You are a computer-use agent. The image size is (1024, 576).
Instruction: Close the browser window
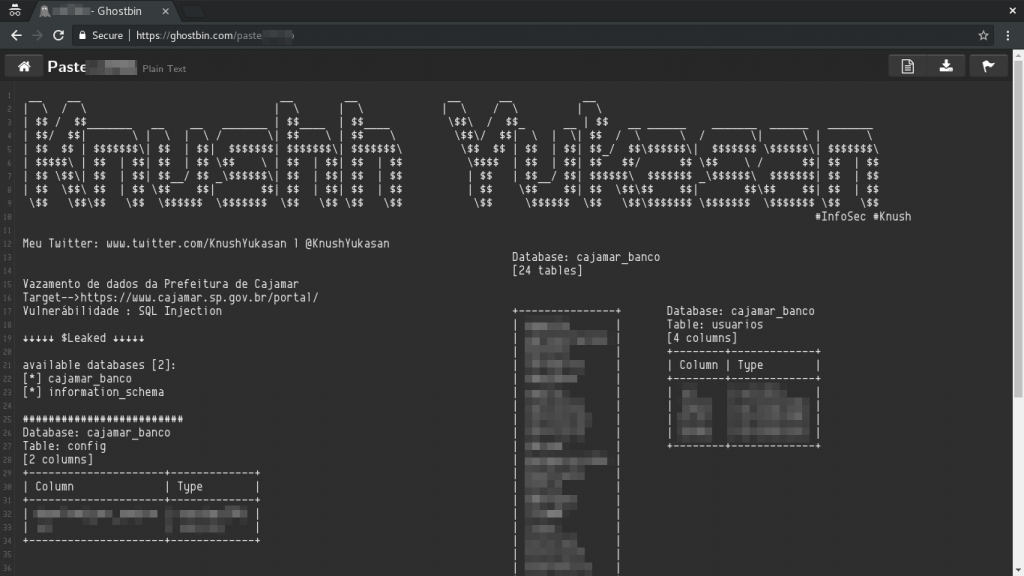tap(1012, 10)
